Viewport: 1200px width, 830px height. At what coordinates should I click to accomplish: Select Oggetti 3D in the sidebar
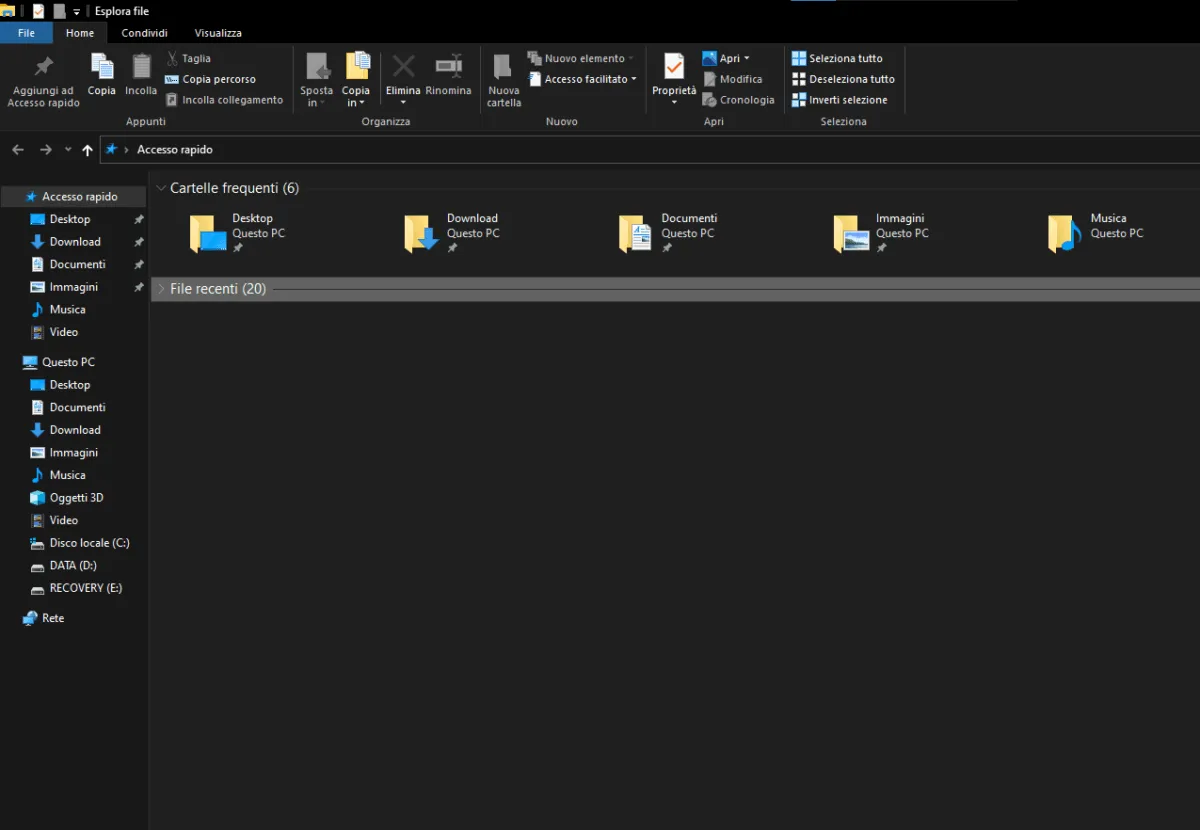67,498
